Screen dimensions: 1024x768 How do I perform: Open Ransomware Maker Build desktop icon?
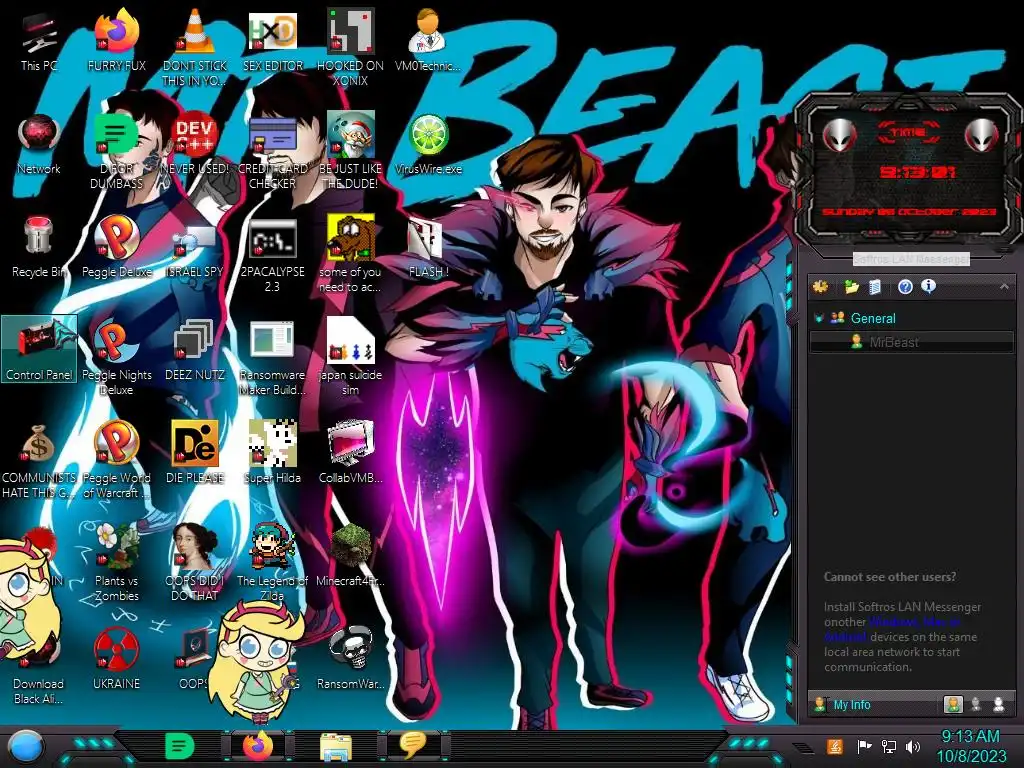click(x=273, y=358)
